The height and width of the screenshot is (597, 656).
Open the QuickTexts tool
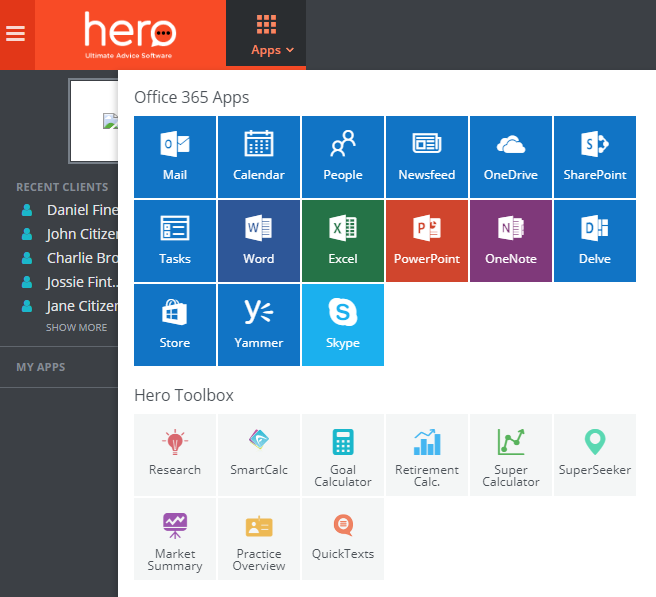click(343, 539)
